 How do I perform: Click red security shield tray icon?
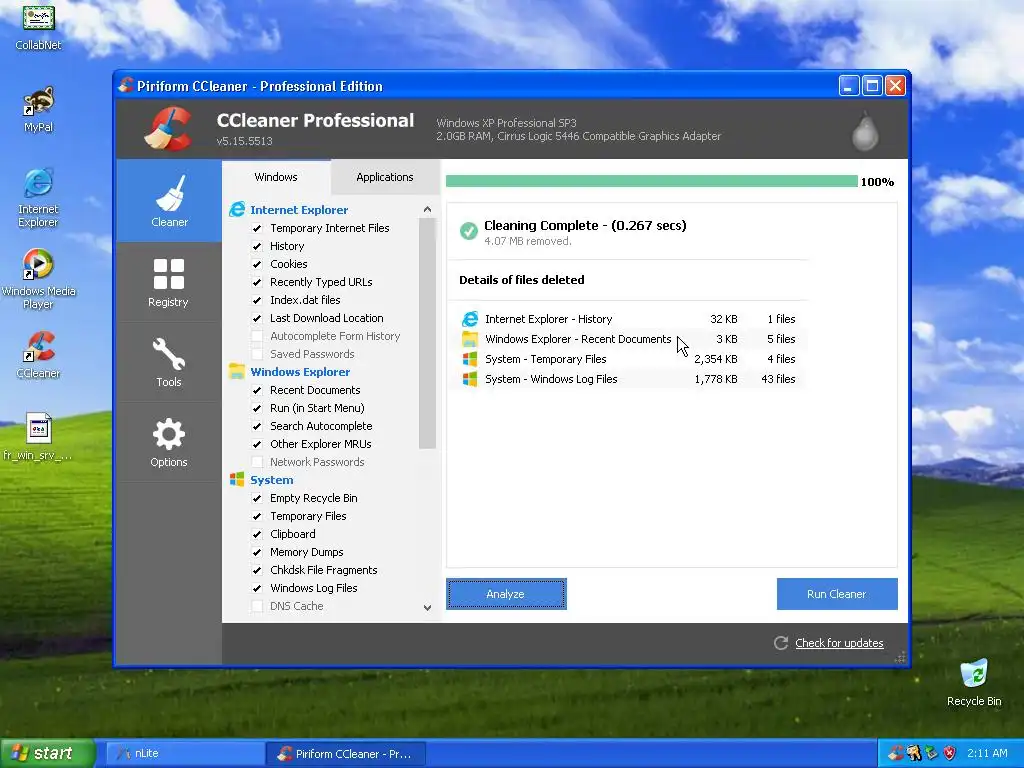(949, 753)
